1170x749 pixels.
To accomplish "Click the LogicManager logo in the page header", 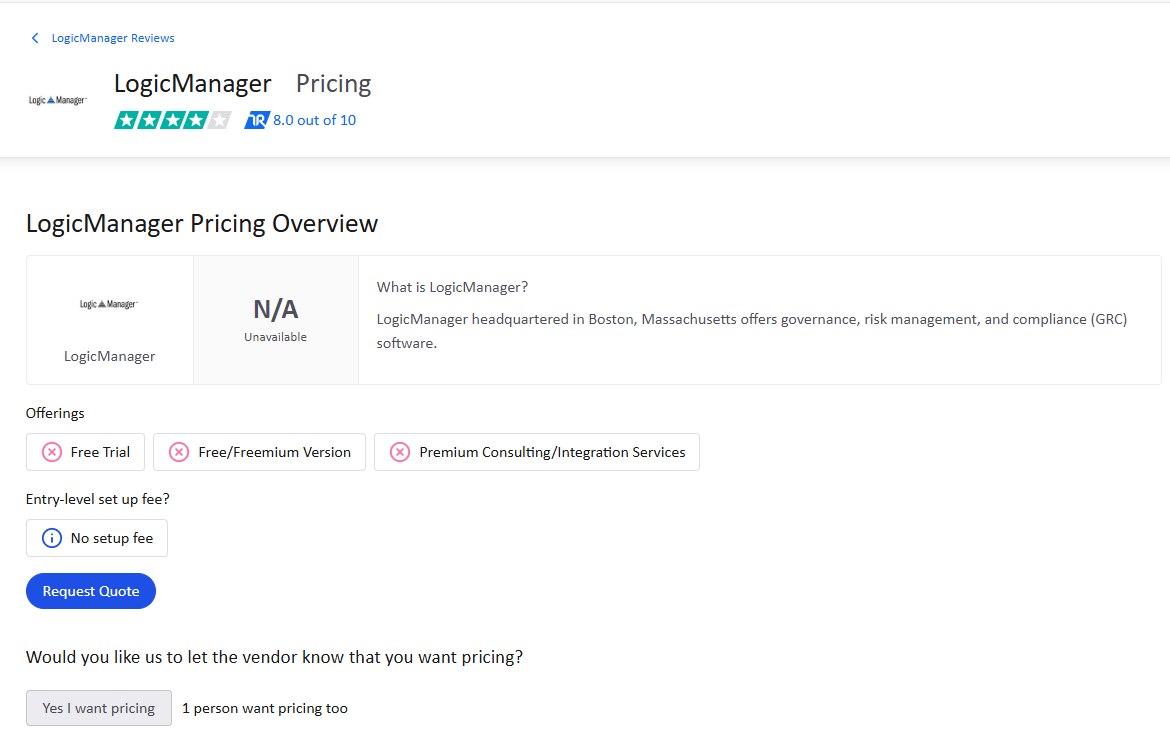I will click(x=57, y=100).
